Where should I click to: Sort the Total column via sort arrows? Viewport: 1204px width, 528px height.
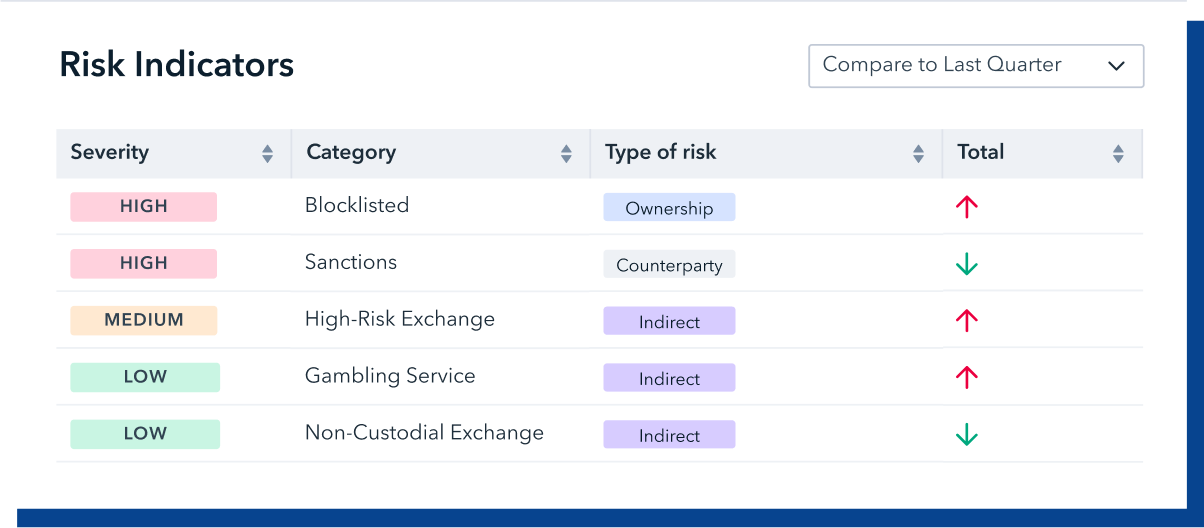coord(1118,154)
